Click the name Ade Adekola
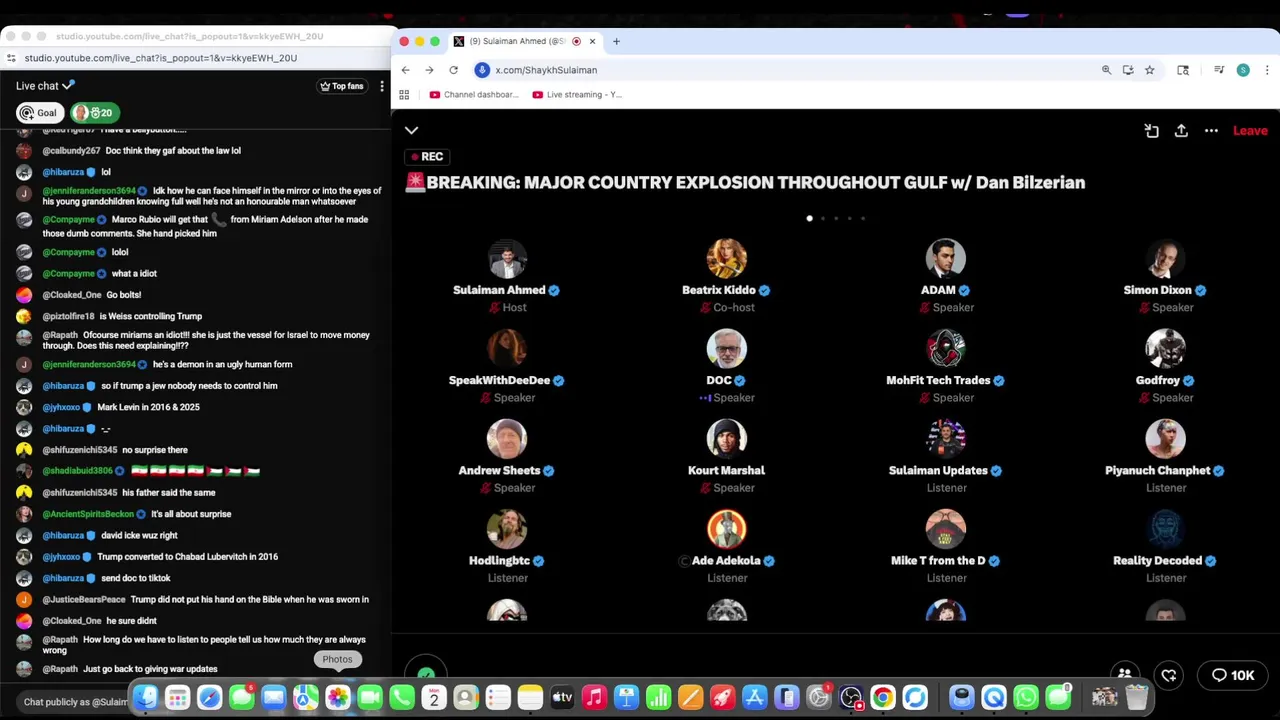The width and height of the screenshot is (1280, 720). [726, 560]
